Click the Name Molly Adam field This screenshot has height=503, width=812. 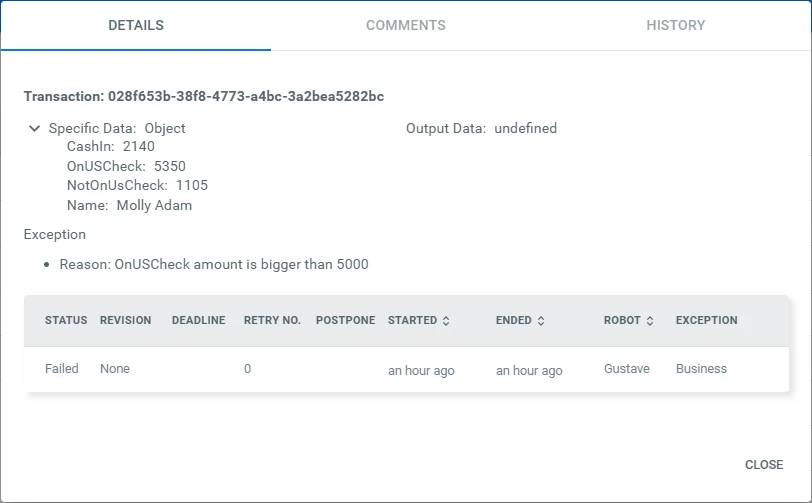[129, 206]
